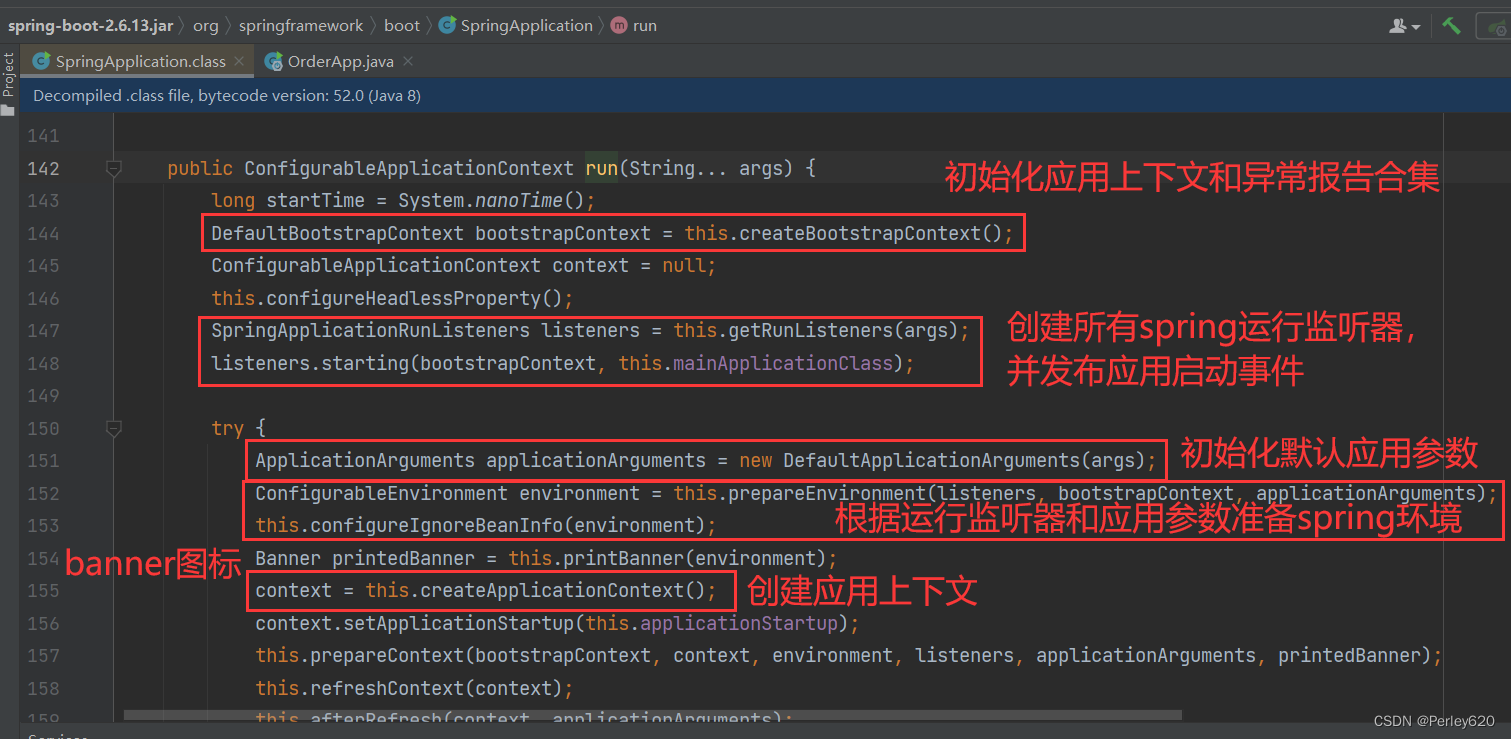Click the 'try {' keyword line
This screenshot has width=1511, height=739.
coord(238,428)
